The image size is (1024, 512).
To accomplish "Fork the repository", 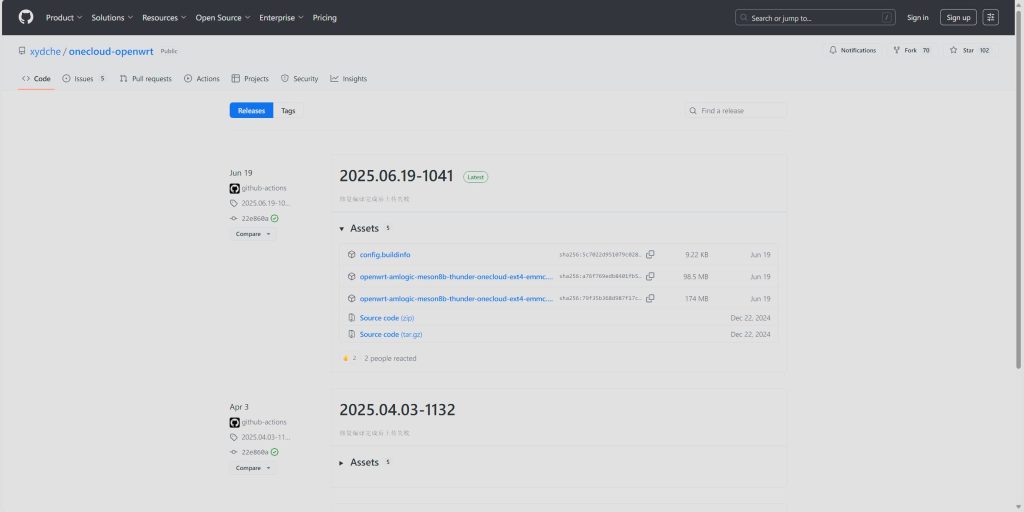I will 911,50.
